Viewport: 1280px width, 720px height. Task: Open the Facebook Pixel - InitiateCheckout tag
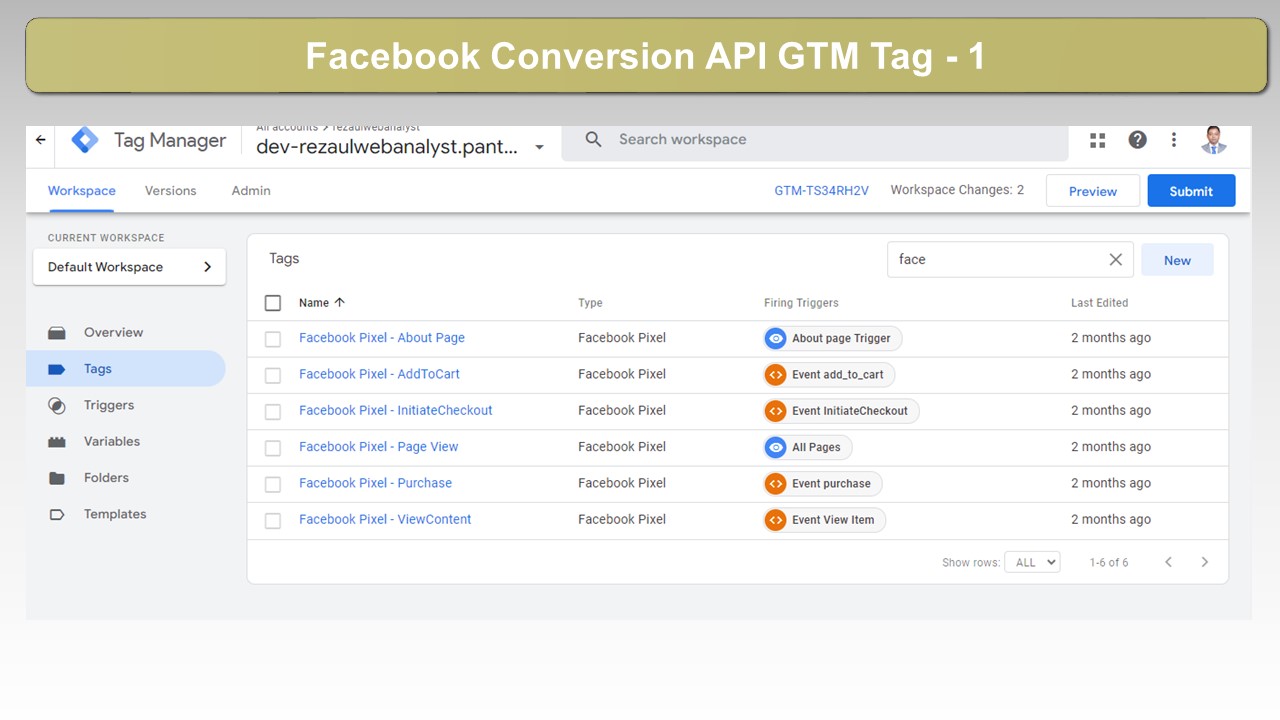point(396,411)
